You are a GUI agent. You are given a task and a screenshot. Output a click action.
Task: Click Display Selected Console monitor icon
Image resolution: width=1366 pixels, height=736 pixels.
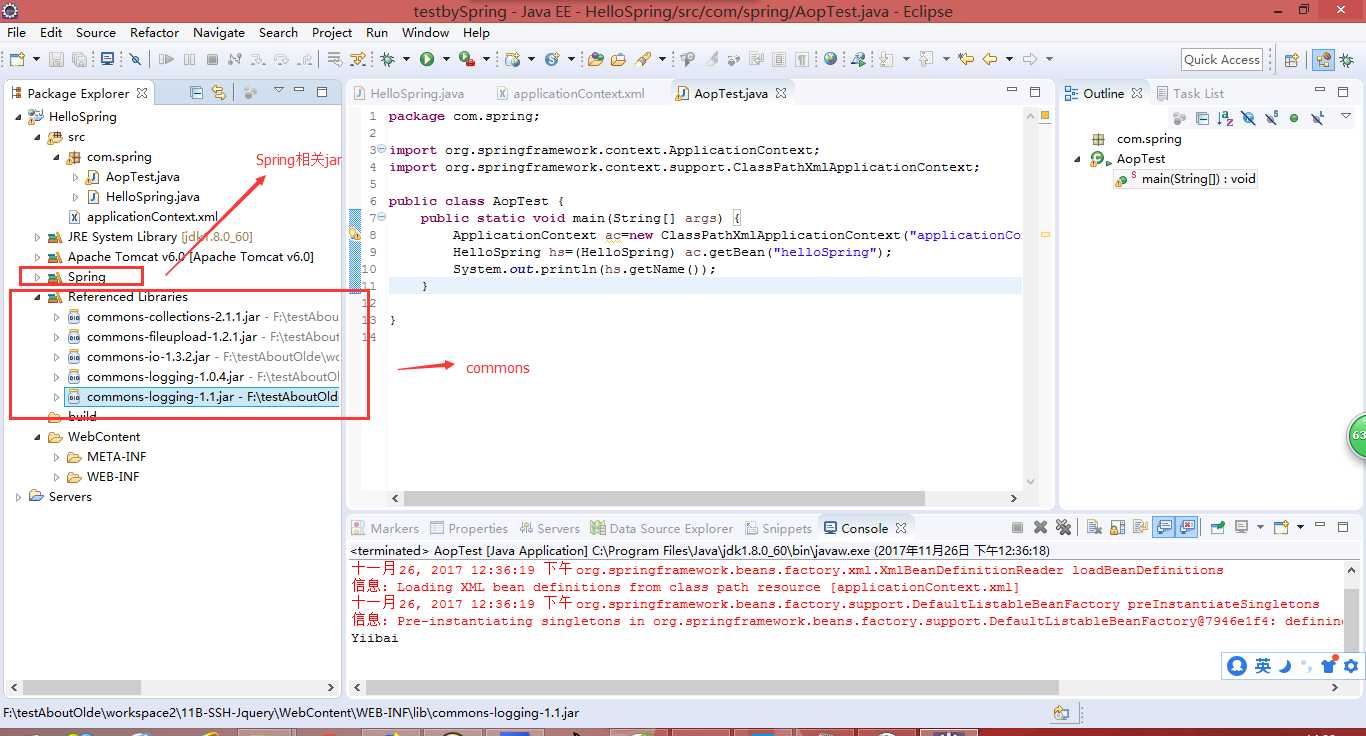(1242, 527)
